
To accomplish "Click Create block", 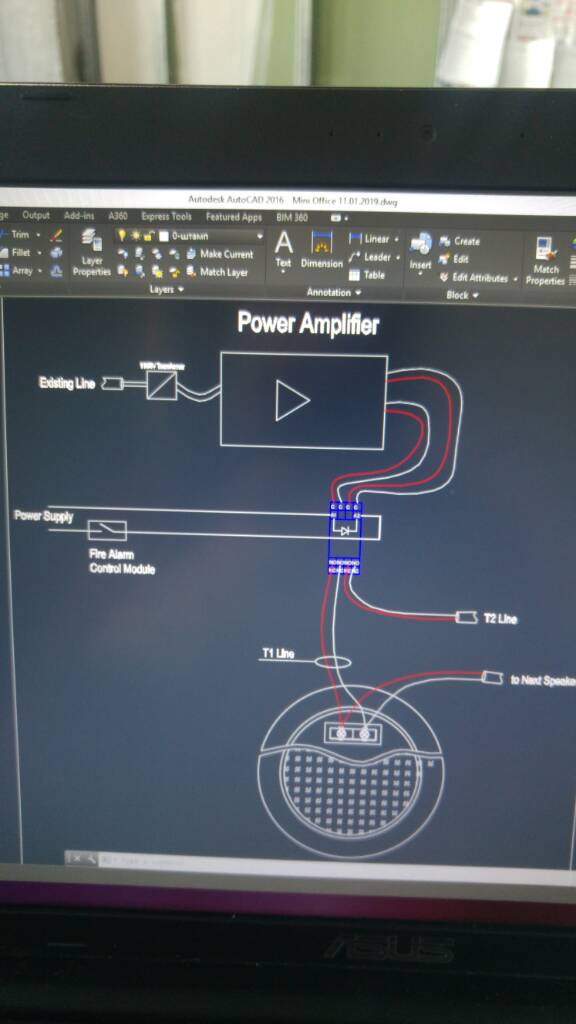I will tap(460, 241).
